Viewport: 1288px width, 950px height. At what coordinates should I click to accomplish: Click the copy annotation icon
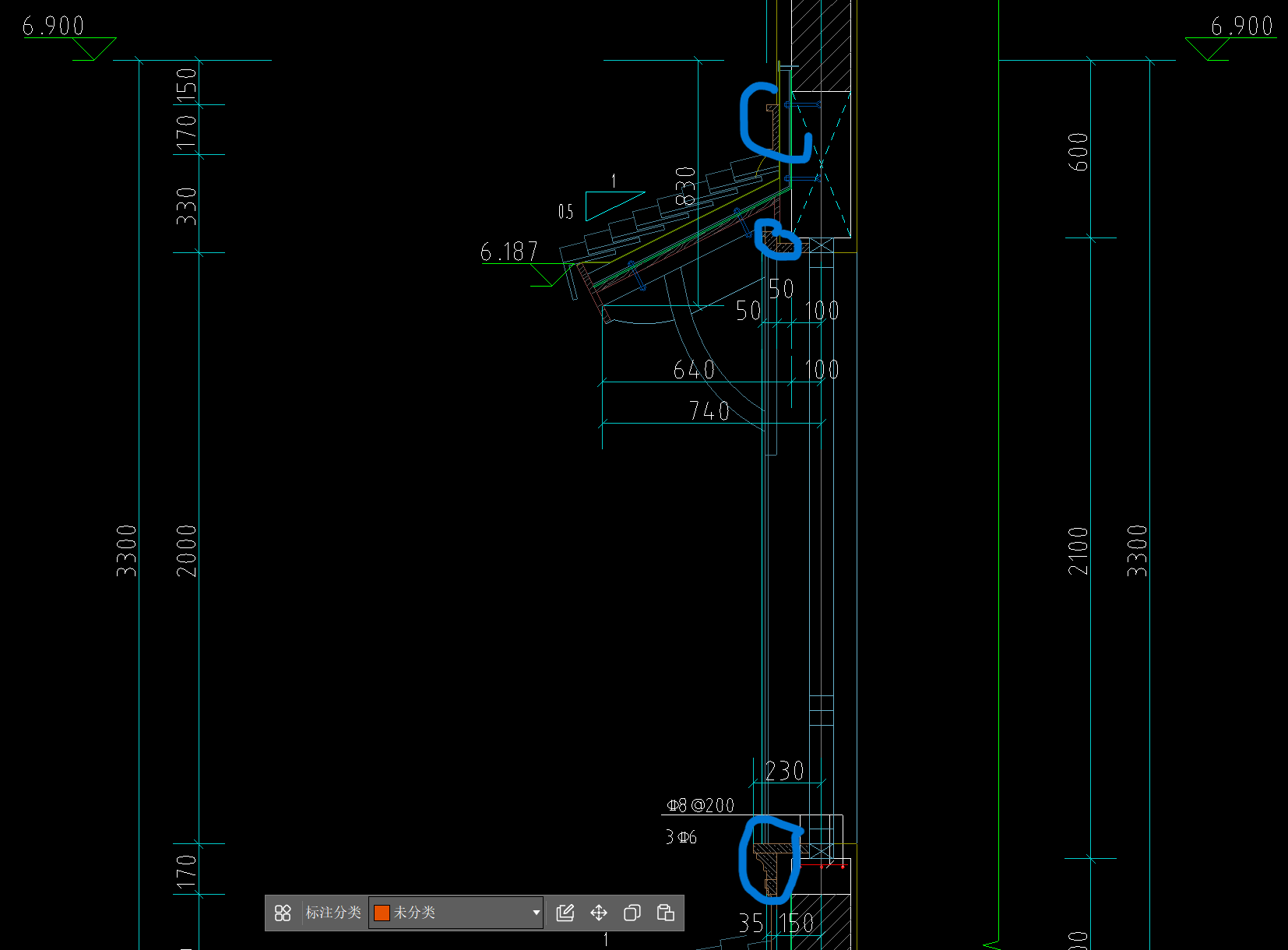click(632, 913)
